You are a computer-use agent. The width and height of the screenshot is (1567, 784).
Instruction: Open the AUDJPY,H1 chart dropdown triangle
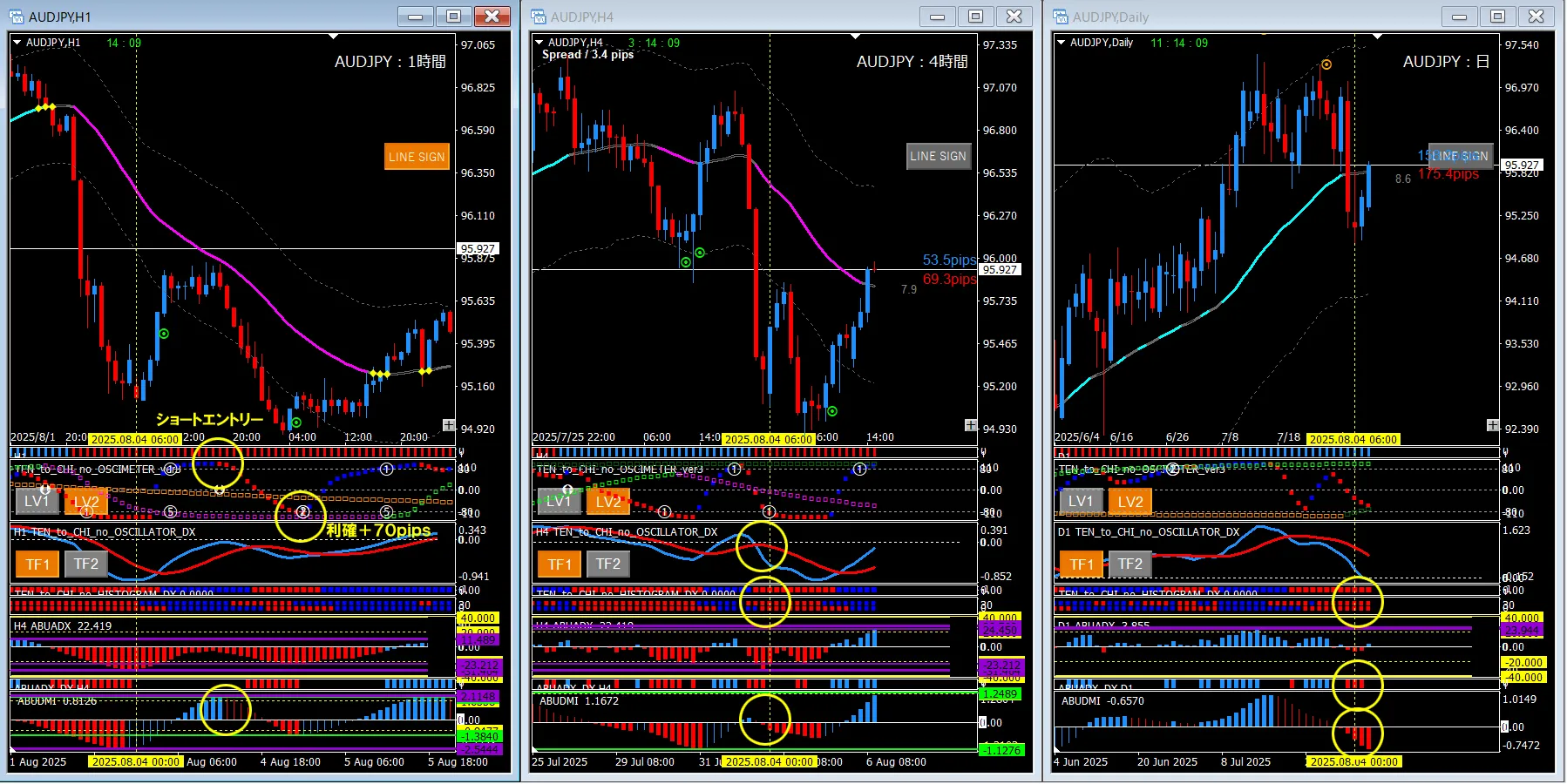pyautogui.click(x=17, y=42)
